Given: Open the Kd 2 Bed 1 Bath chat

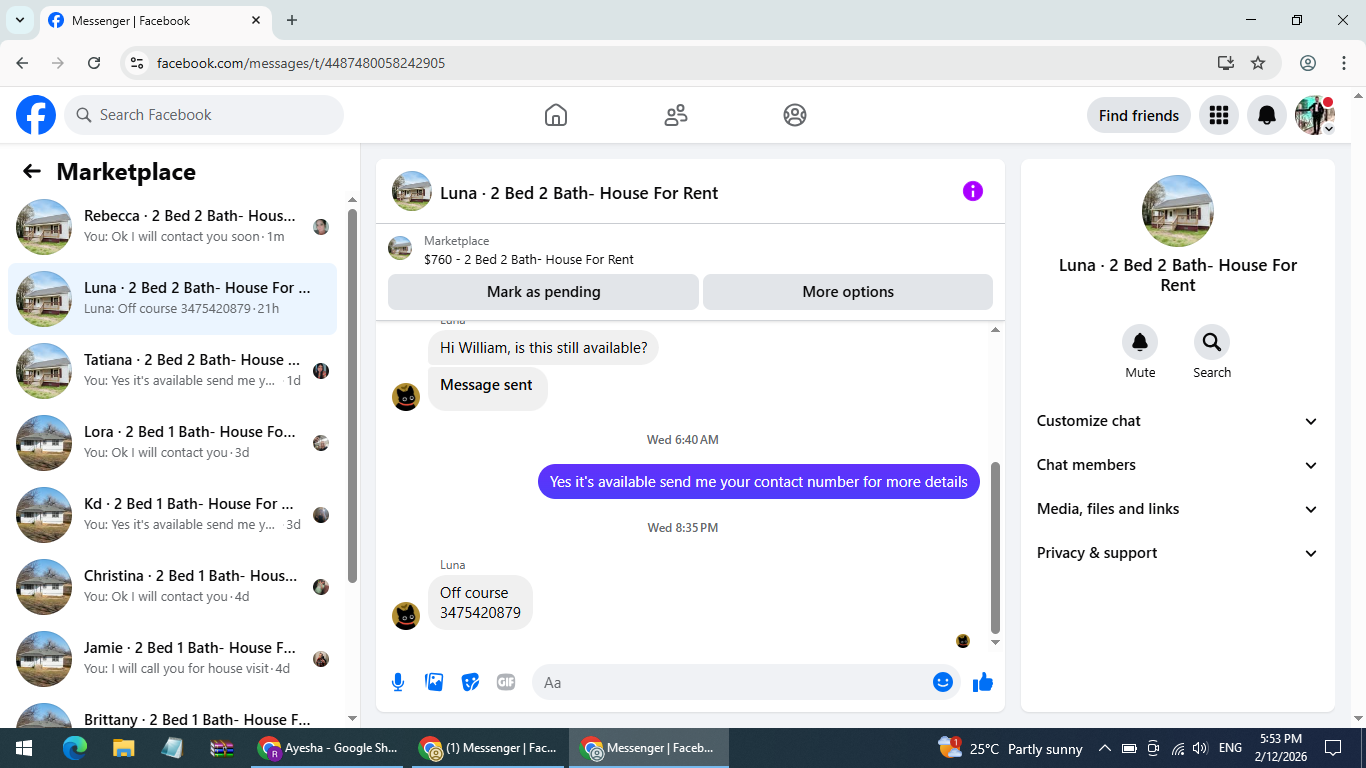Looking at the screenshot, I should [x=172, y=515].
